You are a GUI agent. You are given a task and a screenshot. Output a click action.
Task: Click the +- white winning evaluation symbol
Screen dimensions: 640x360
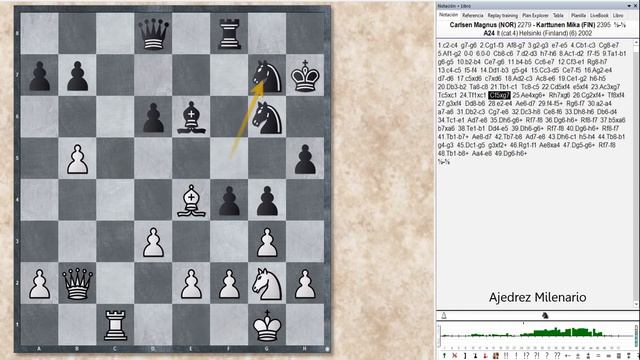[x=568, y=356]
